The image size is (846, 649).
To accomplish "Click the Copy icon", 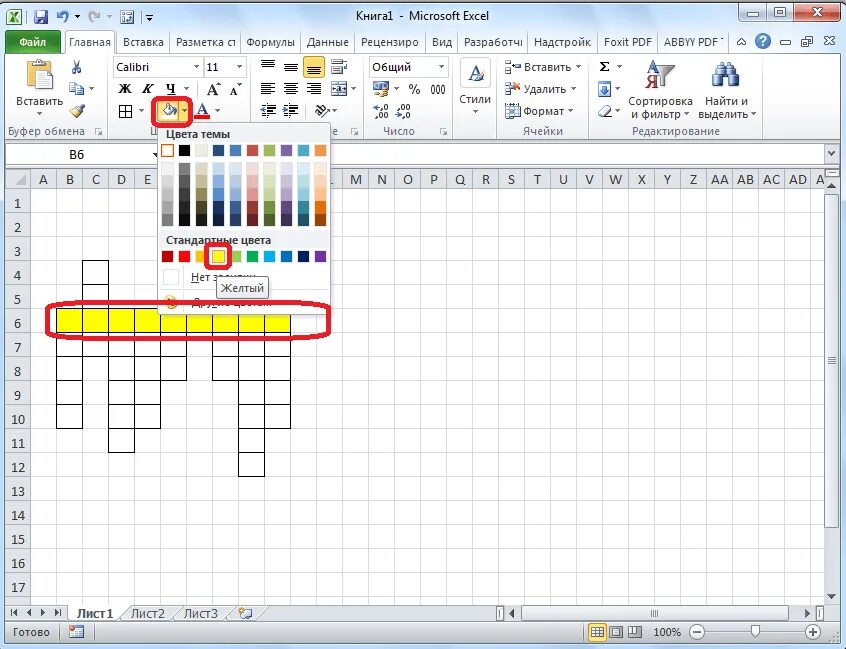I will (x=76, y=88).
